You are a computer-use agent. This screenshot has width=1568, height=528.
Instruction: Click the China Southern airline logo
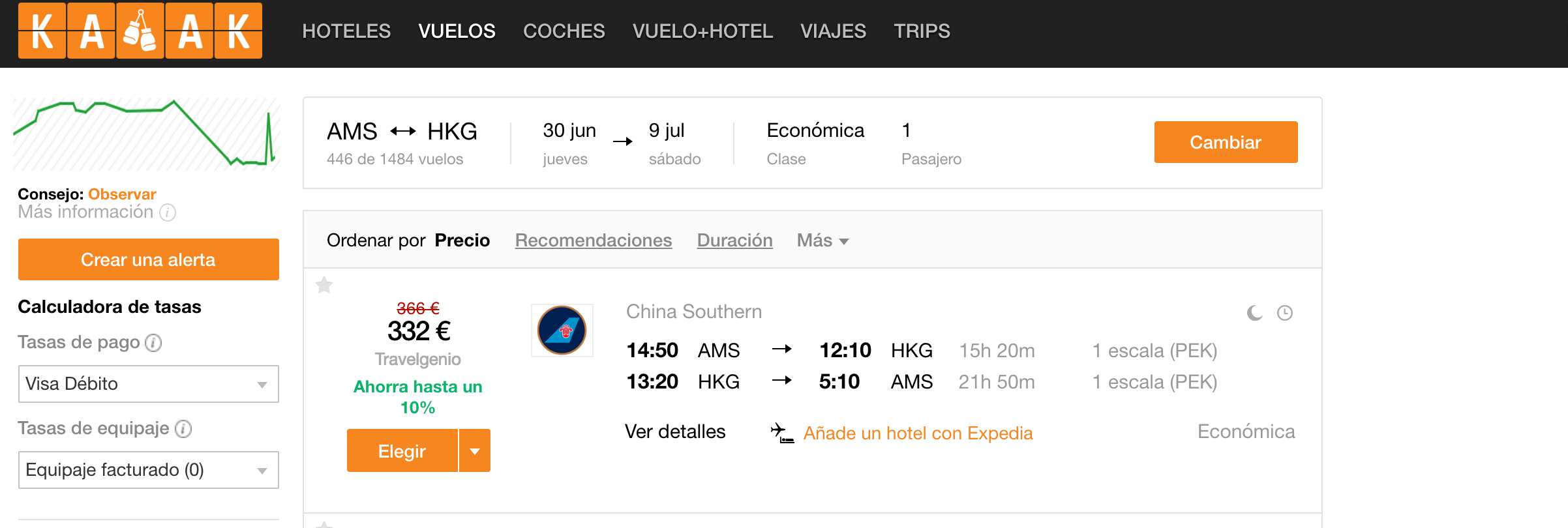point(562,330)
